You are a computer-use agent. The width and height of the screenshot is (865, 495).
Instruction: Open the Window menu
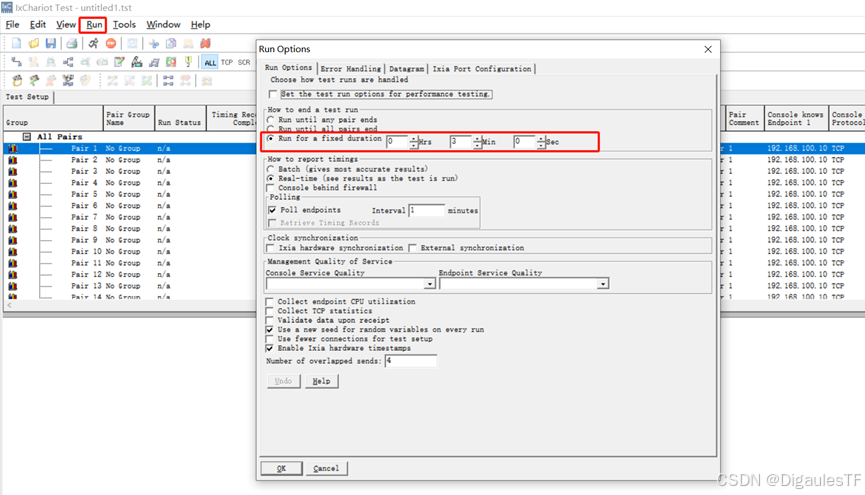coord(163,25)
